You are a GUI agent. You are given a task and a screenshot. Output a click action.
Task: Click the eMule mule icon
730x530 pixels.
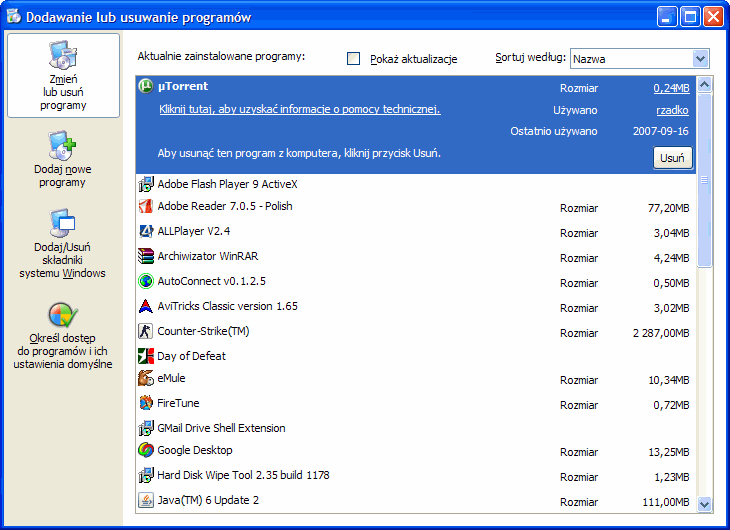[146, 378]
